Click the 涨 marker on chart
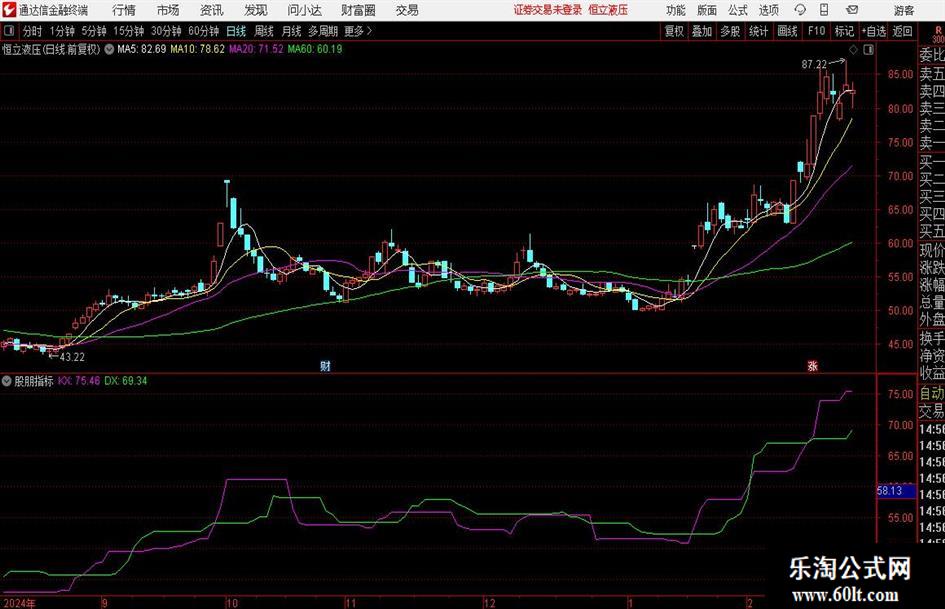The height and width of the screenshot is (609, 945). [812, 365]
